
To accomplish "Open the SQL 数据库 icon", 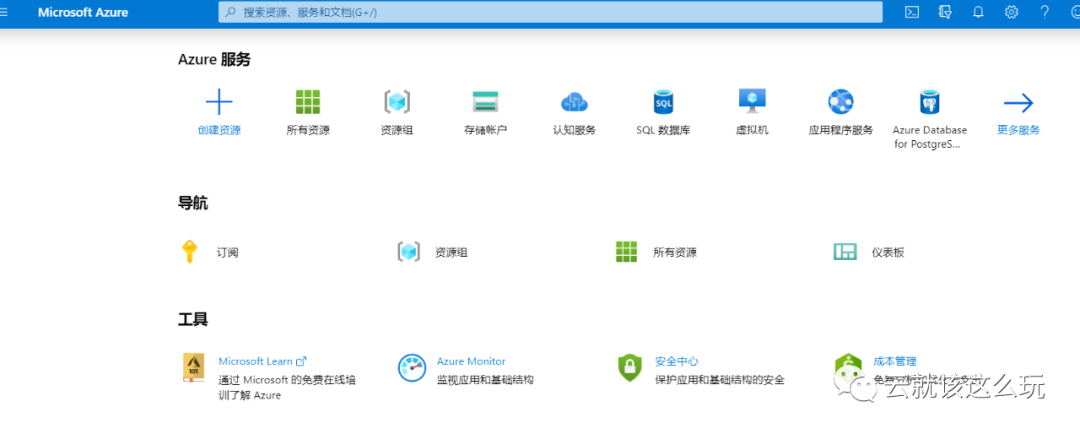I will (663, 102).
